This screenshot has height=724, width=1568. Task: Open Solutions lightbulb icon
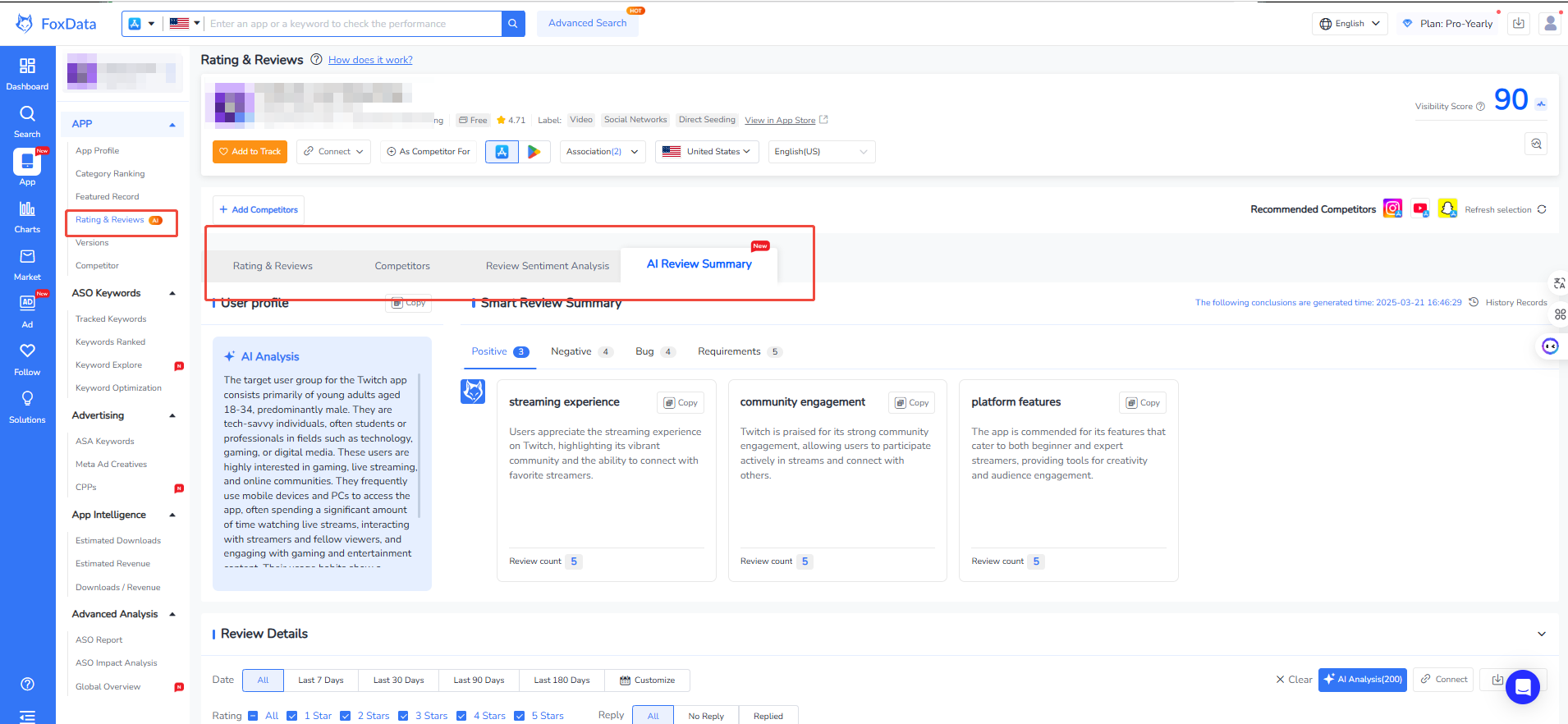(x=27, y=398)
